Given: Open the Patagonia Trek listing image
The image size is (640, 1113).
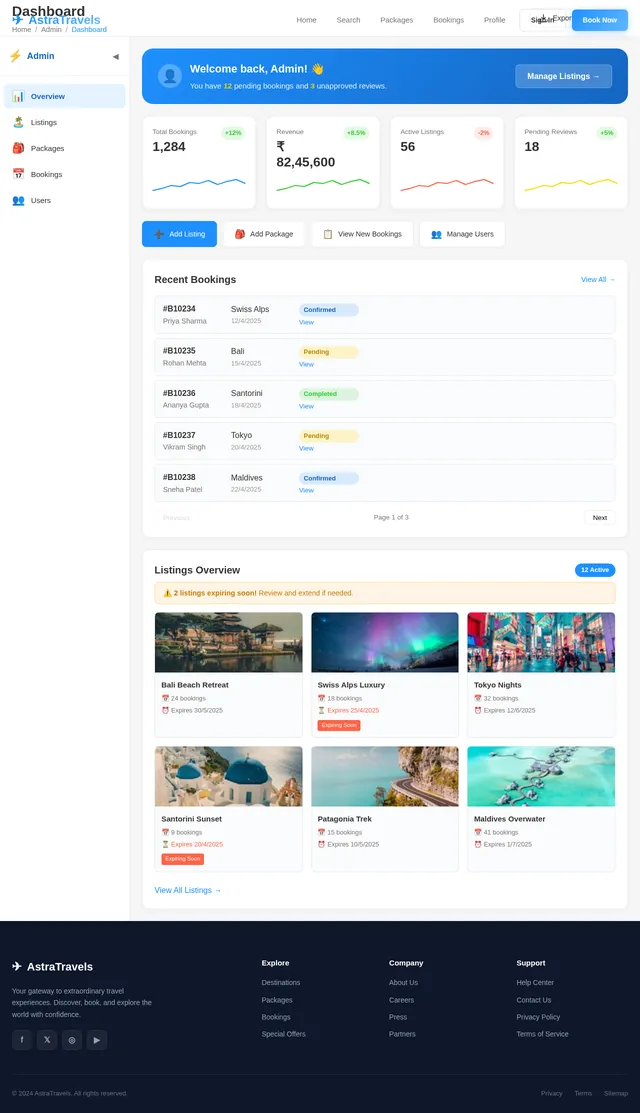Looking at the screenshot, I should [385, 777].
